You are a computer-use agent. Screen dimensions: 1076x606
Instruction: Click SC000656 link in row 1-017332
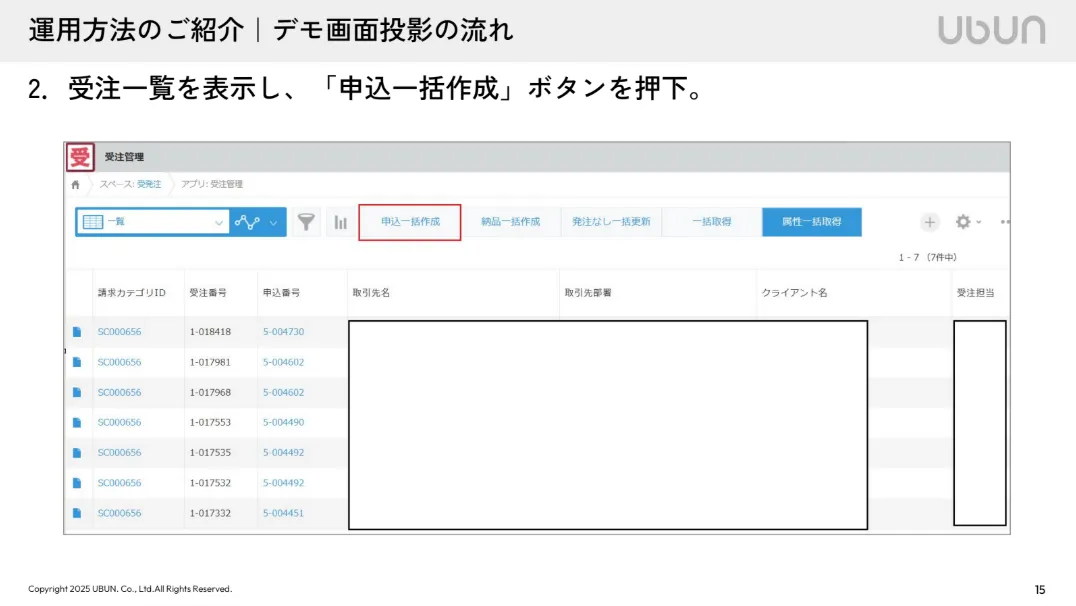119,513
